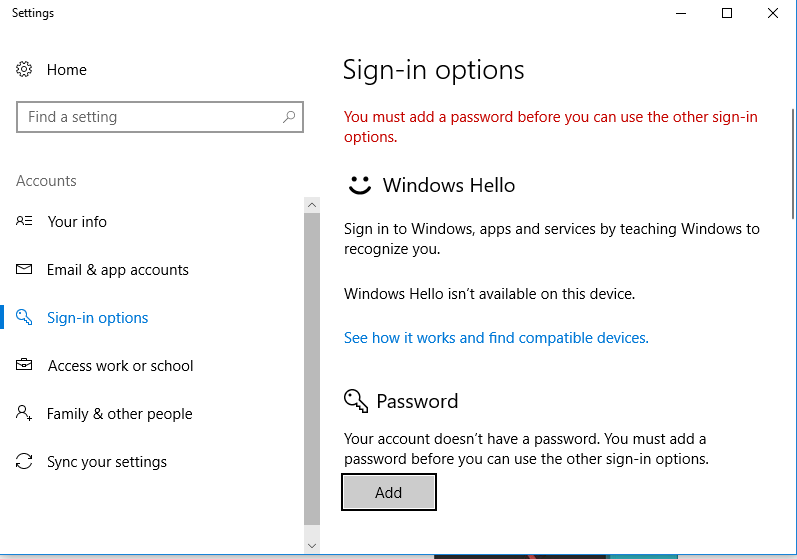The height and width of the screenshot is (559, 797).
Task: Click the Home gear icon
Action: click(24, 70)
